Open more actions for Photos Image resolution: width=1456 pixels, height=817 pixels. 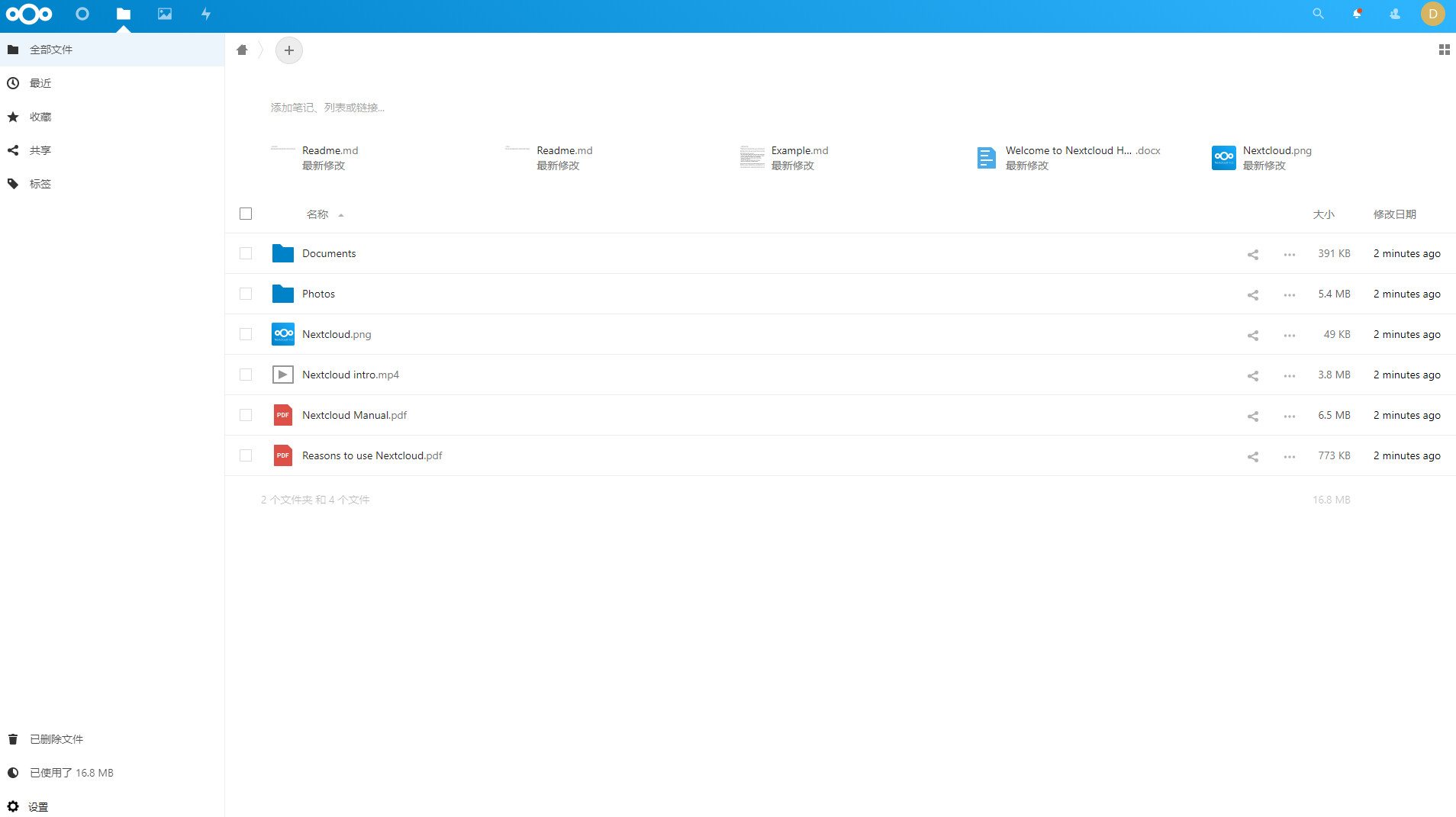click(1290, 294)
